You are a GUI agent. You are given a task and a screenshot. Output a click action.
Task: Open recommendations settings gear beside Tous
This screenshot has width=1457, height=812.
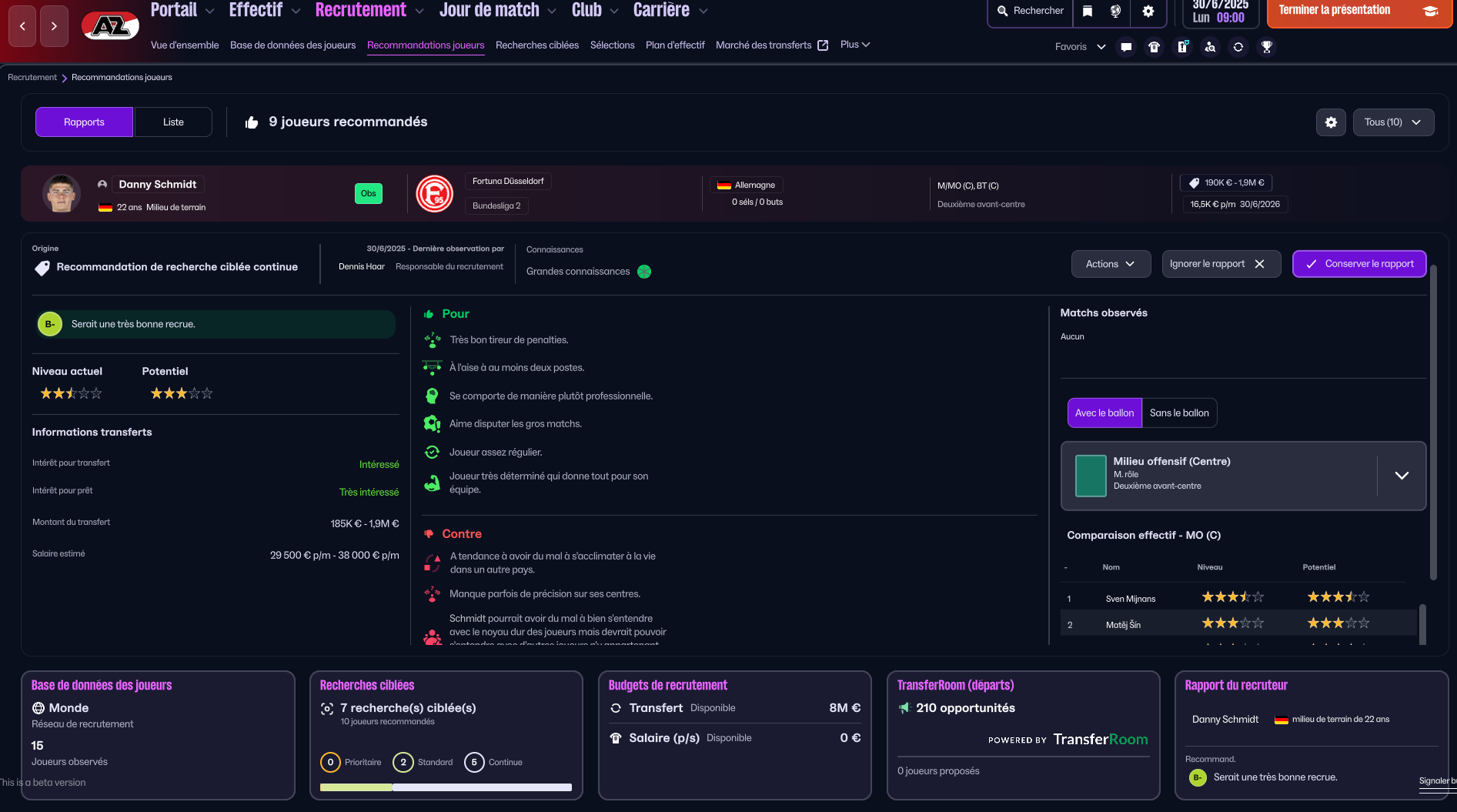coord(1331,122)
